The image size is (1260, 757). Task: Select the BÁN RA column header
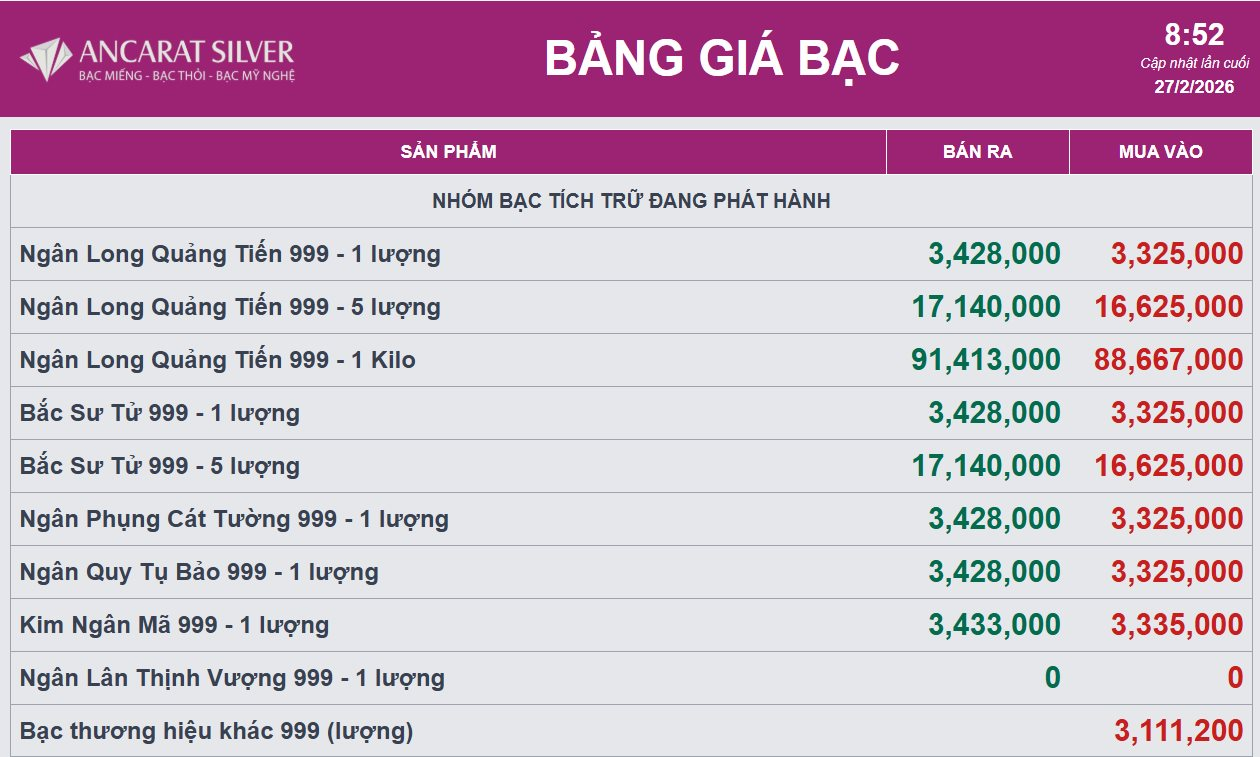(977, 152)
